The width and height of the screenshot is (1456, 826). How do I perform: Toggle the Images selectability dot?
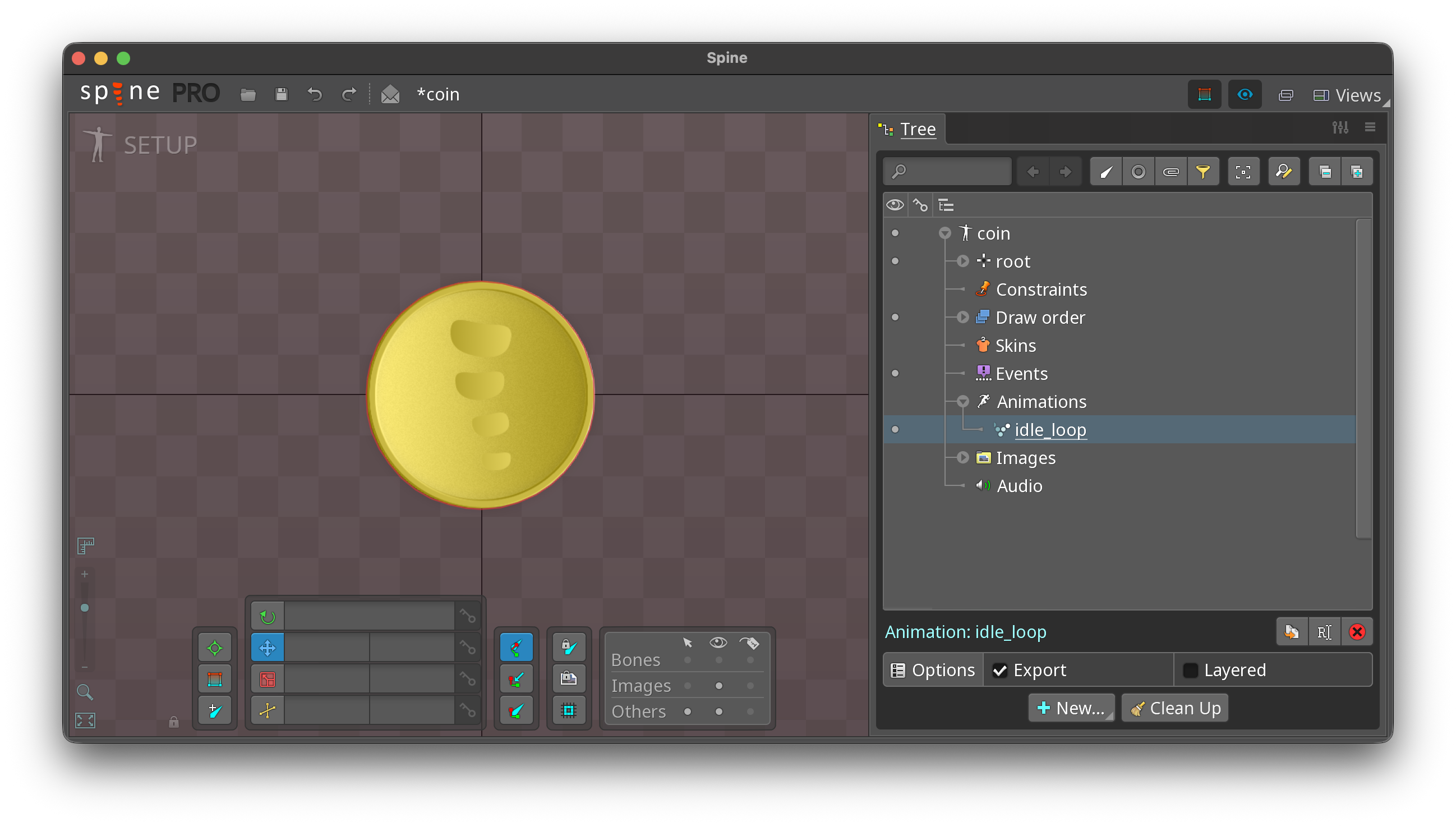(688, 685)
